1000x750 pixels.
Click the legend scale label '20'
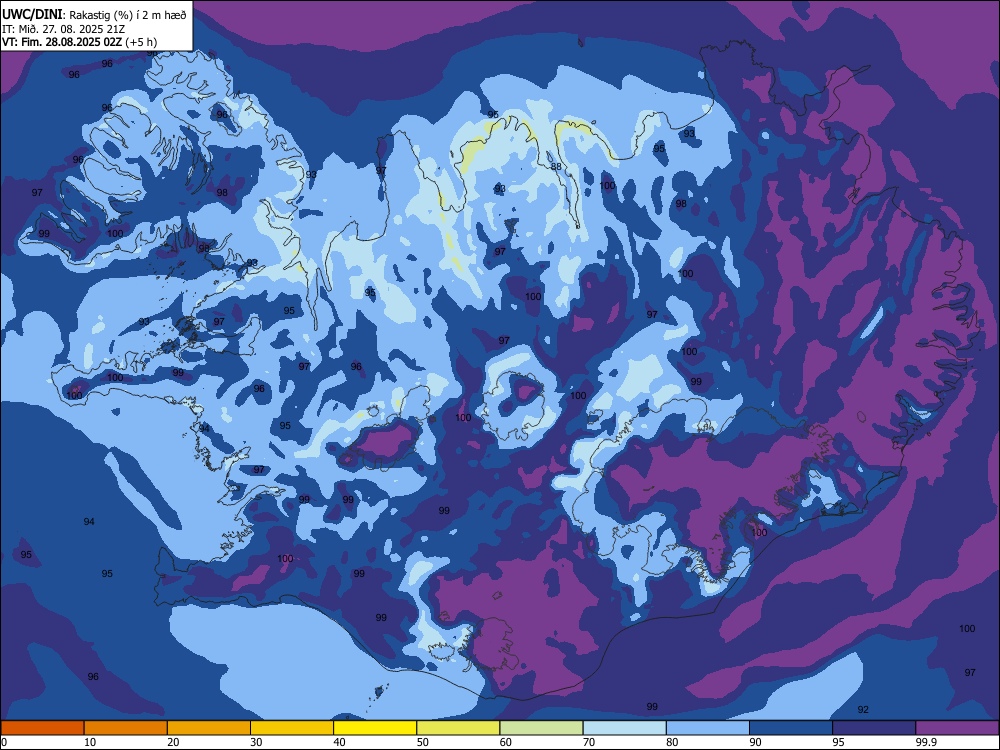click(173, 742)
